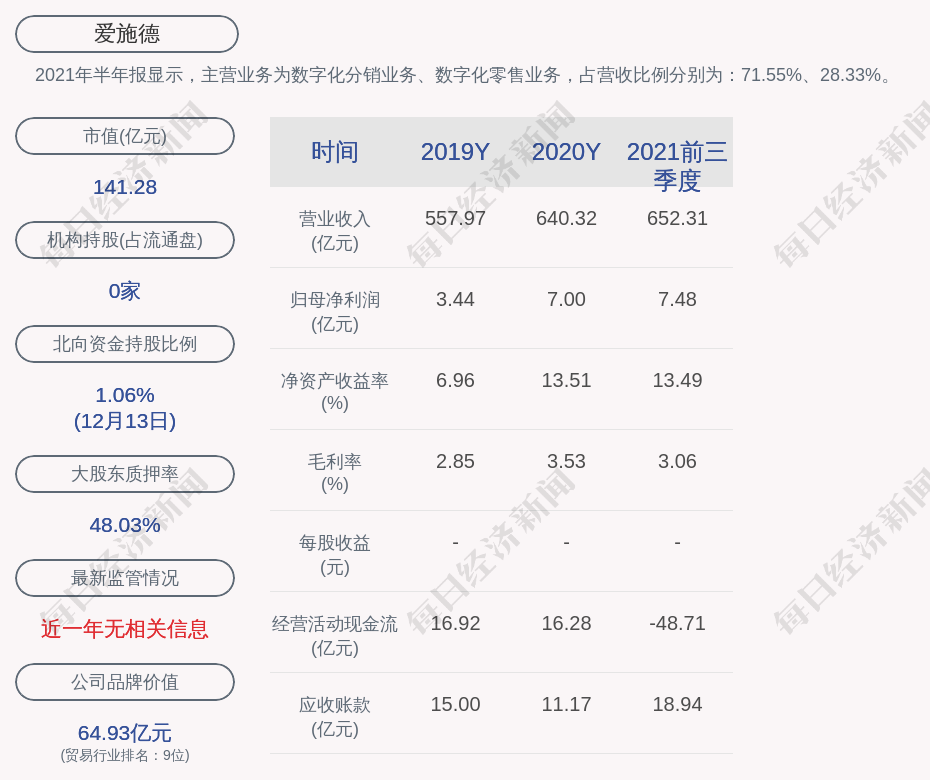Click the 大股东质押率 label pill
This screenshot has width=930, height=780.
(125, 473)
